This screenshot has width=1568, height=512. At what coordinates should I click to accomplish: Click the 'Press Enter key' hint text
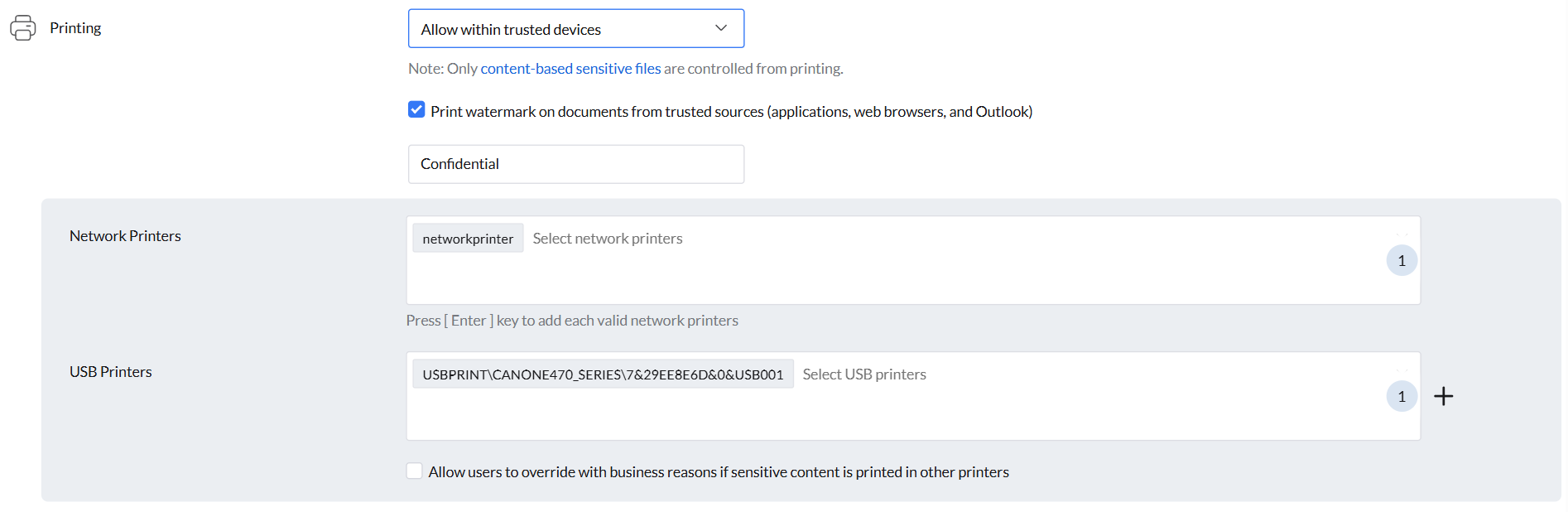tap(572, 321)
